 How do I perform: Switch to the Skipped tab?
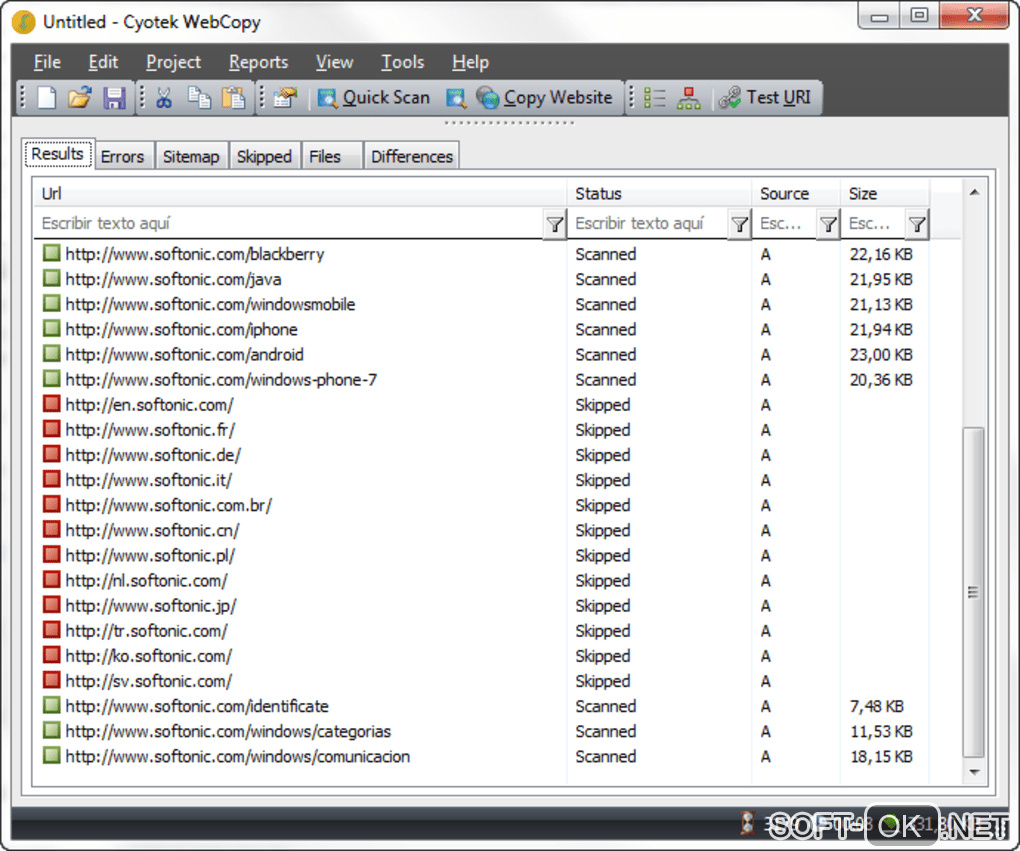pyautogui.click(x=264, y=156)
